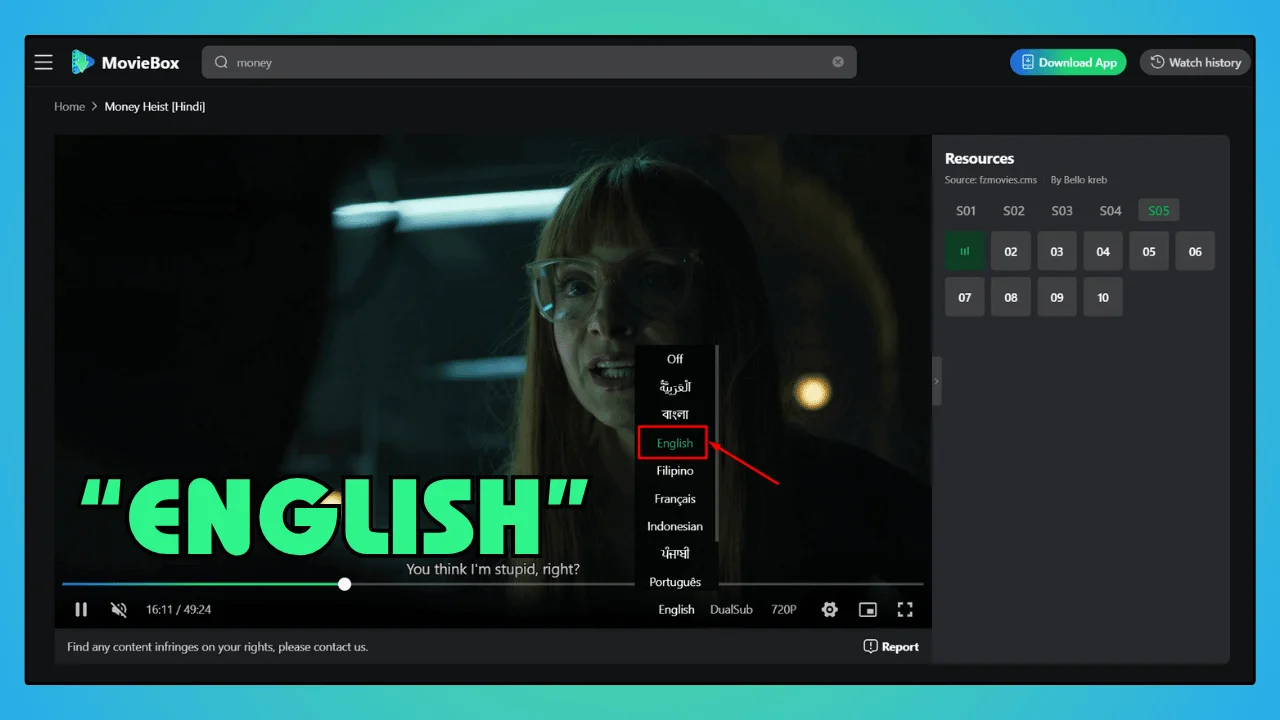Click the Source: fzmovies.cms text

point(991,180)
